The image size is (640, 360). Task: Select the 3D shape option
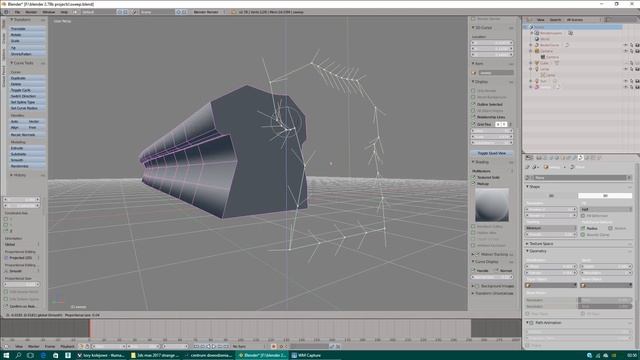(x=605, y=196)
